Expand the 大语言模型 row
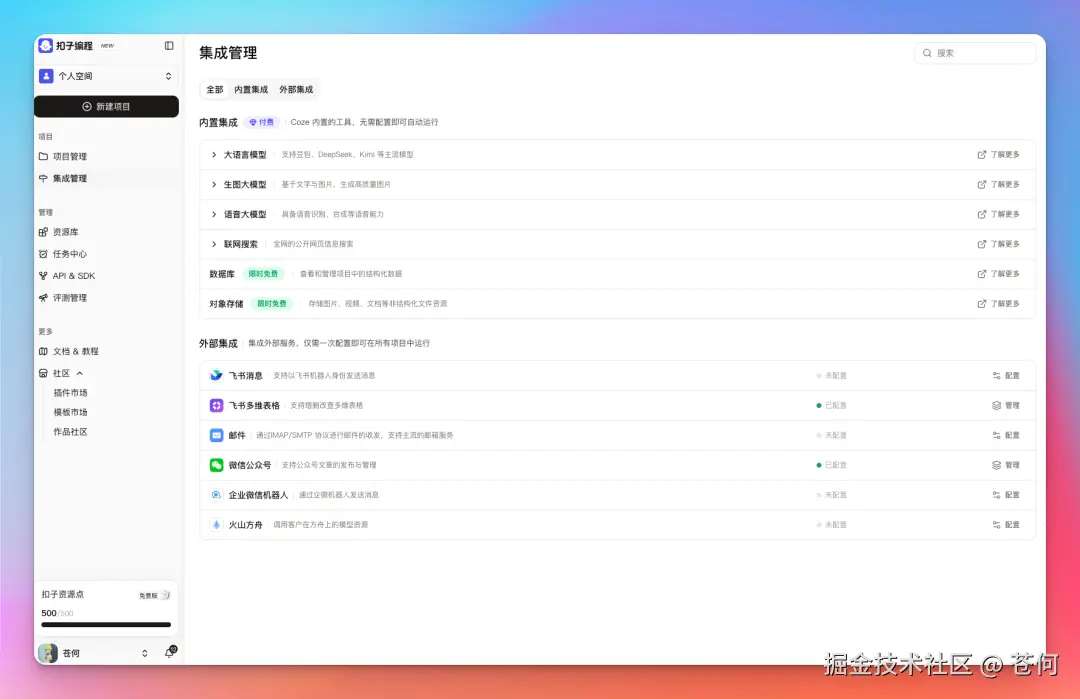This screenshot has height=699, width=1080. tap(213, 154)
